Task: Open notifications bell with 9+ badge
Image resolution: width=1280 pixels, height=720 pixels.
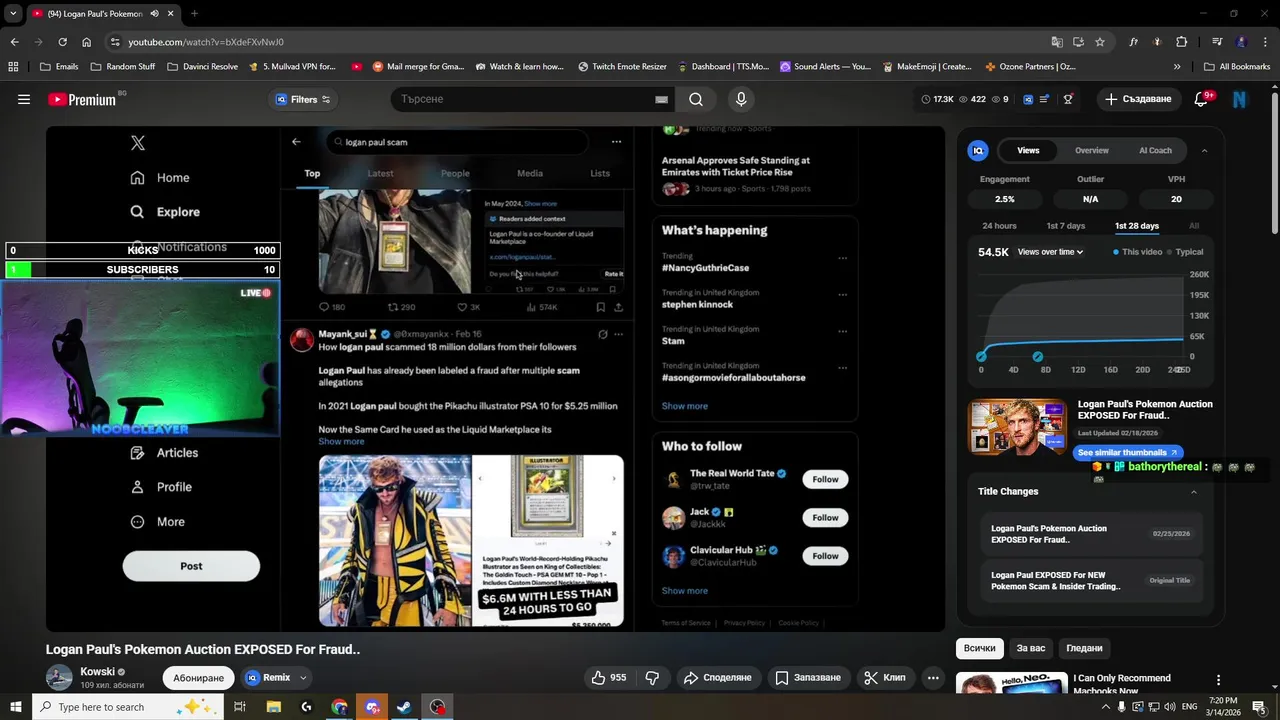Action: (1203, 99)
